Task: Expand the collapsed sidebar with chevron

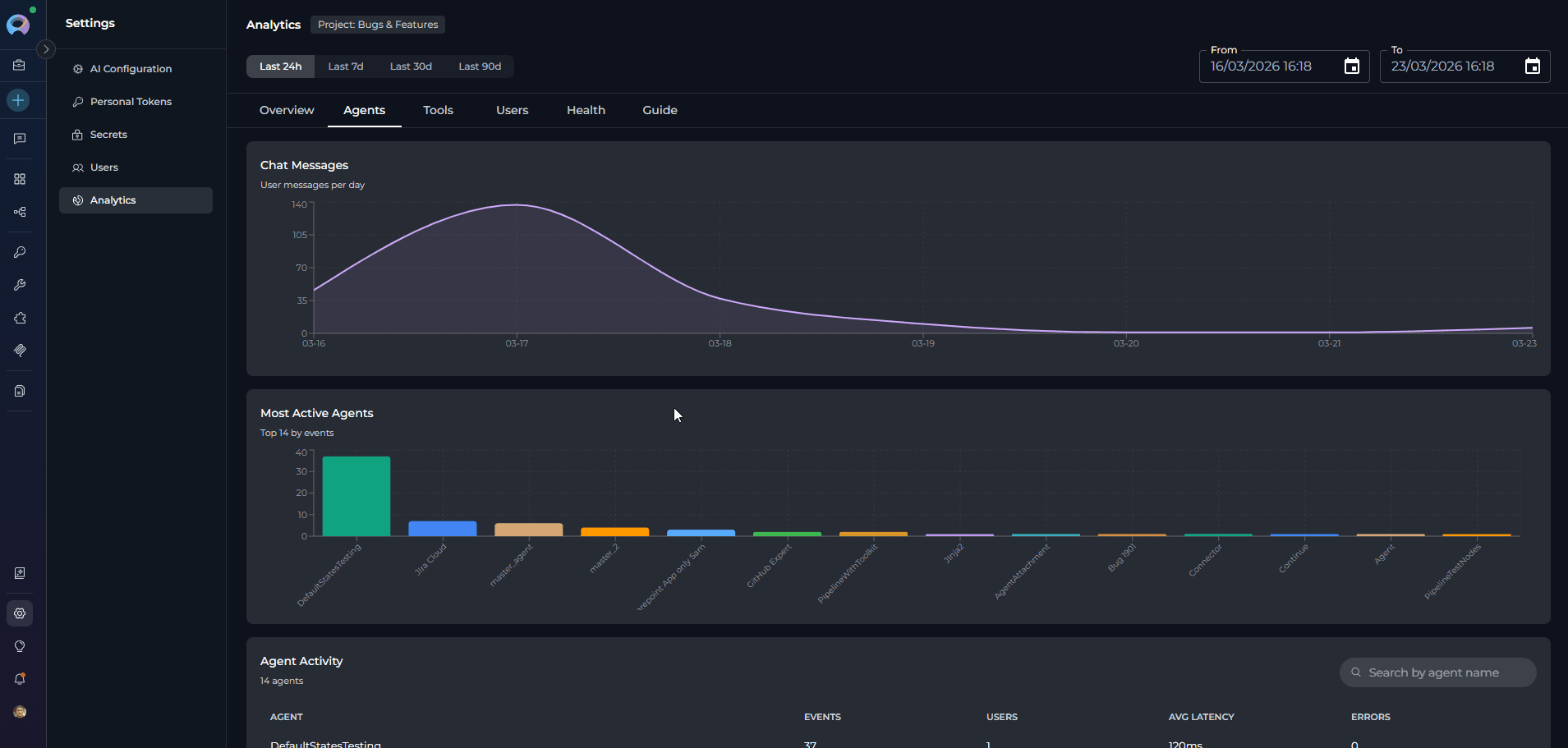Action: point(46,49)
